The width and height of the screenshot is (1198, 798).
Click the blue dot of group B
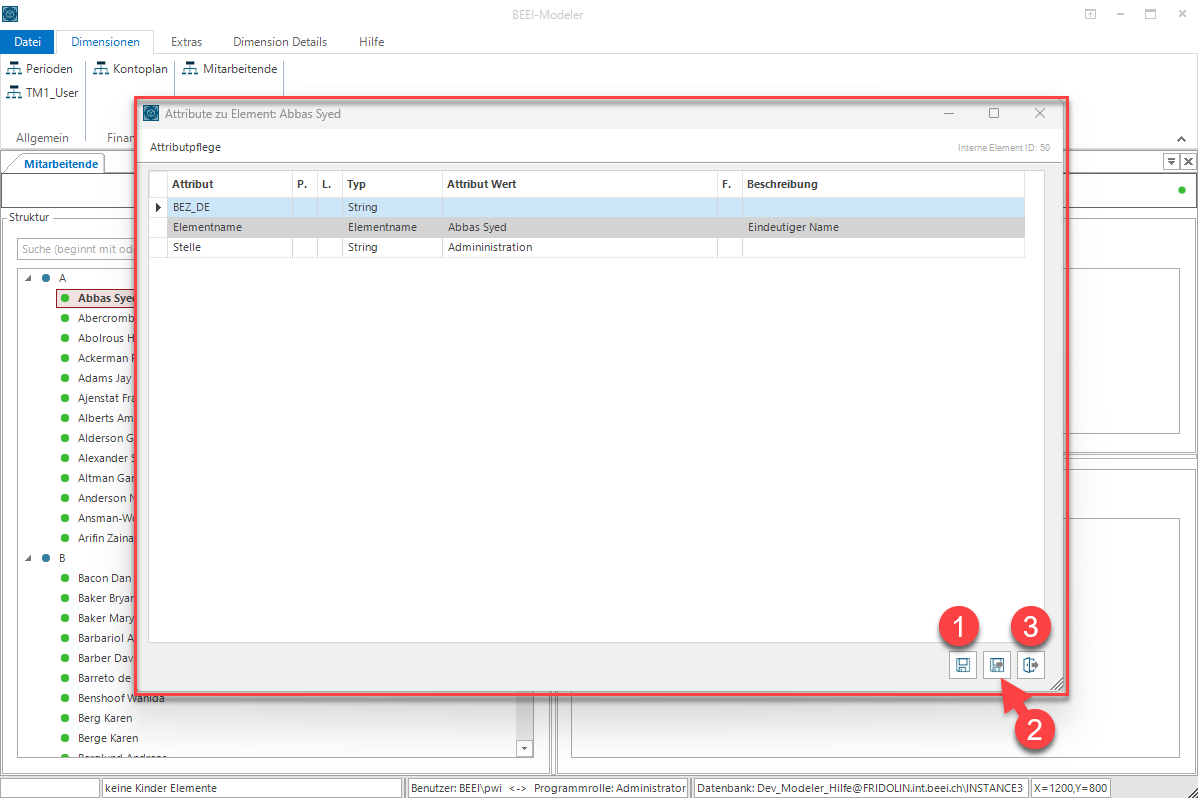pyautogui.click(x=46, y=558)
